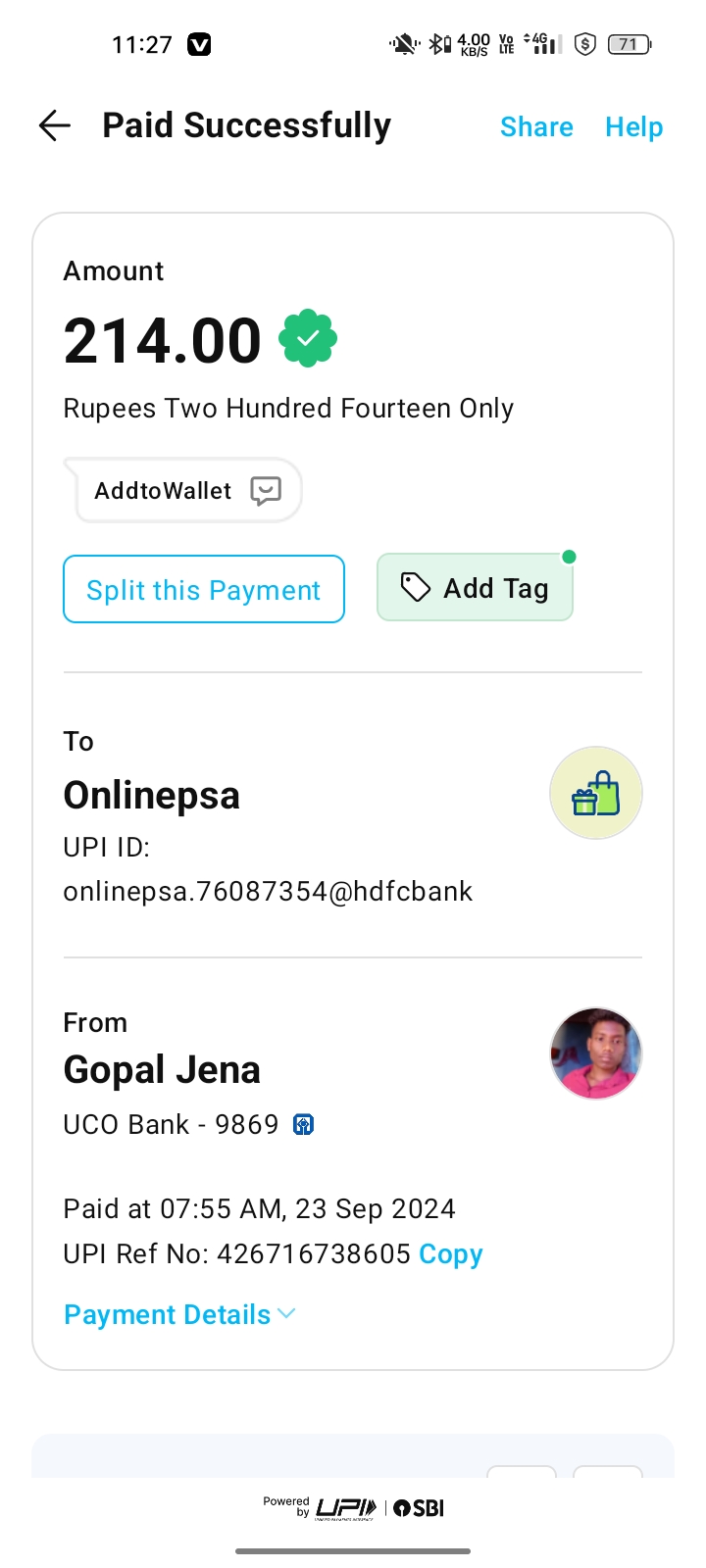Image resolution: width=706 pixels, height=1568 pixels.
Task: Open the Help page
Action: (633, 126)
